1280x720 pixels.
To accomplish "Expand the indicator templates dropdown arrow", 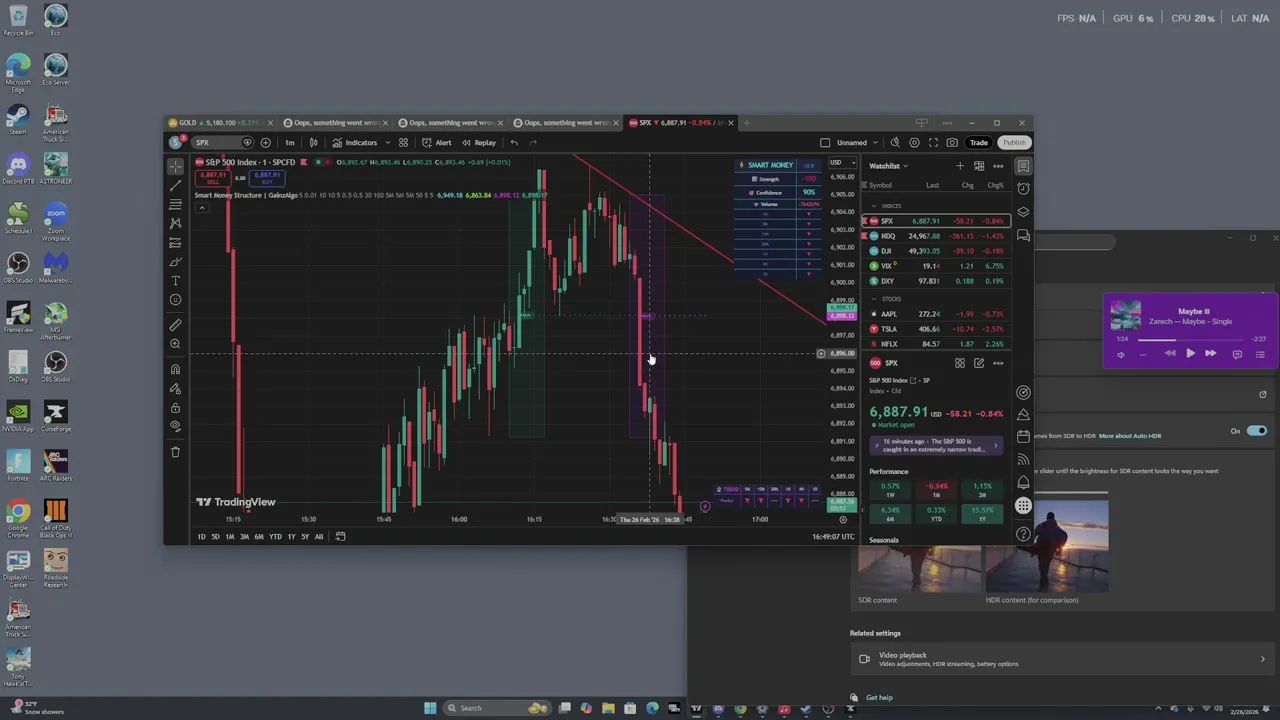I will click(x=387, y=142).
